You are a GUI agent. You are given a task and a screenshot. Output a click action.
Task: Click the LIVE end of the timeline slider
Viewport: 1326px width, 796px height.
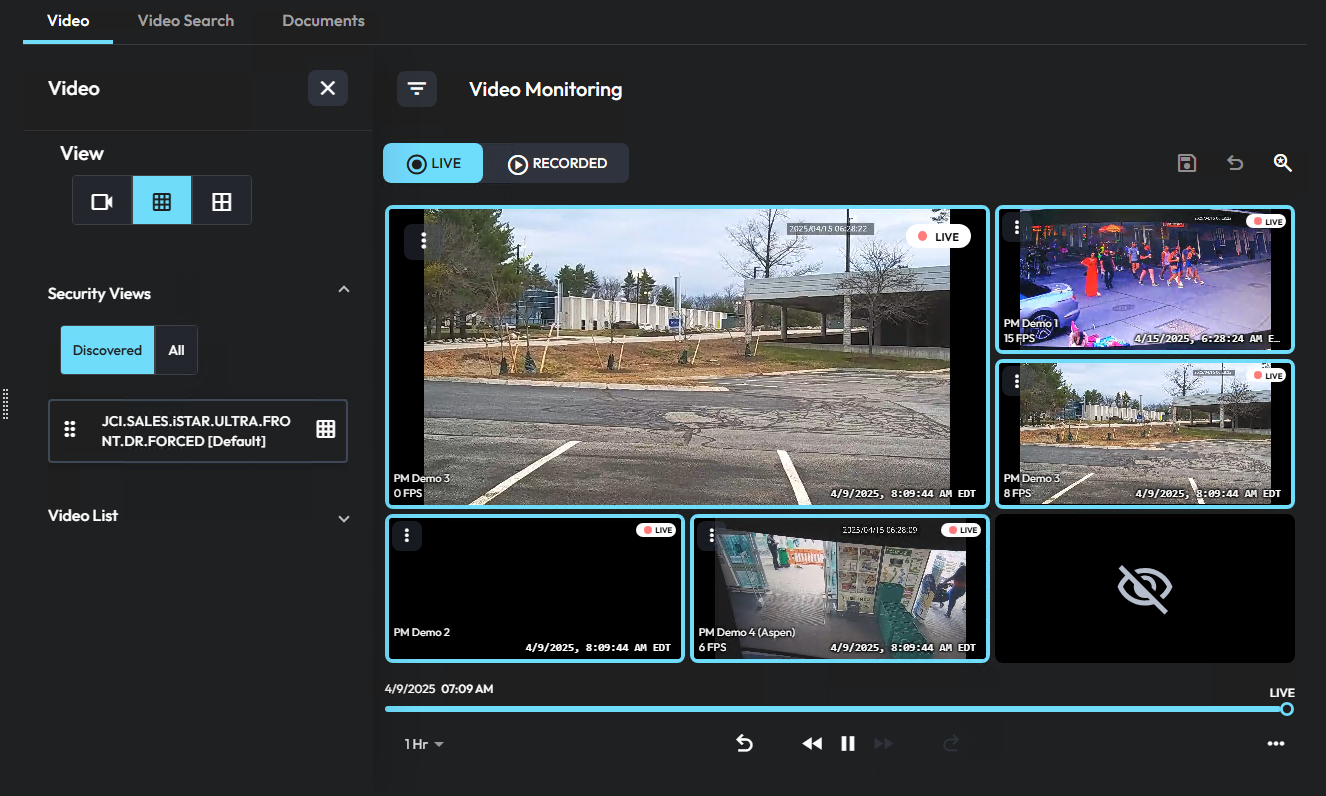pyautogui.click(x=1287, y=708)
